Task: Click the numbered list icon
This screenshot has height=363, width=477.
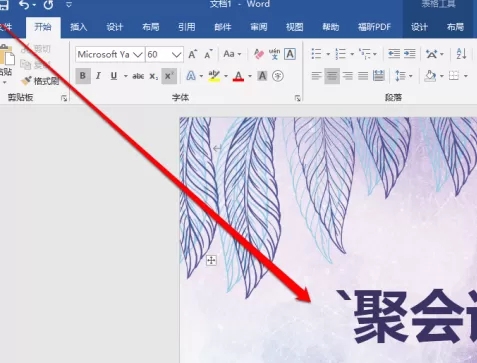Action: pos(340,54)
